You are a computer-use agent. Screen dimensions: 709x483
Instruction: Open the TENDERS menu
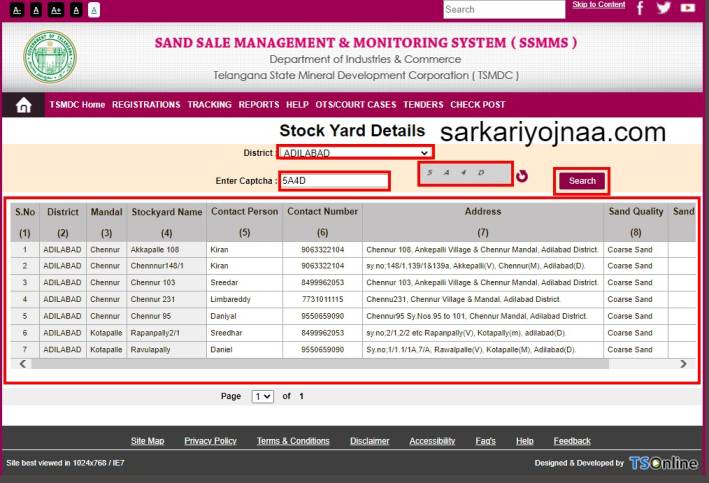coord(423,104)
